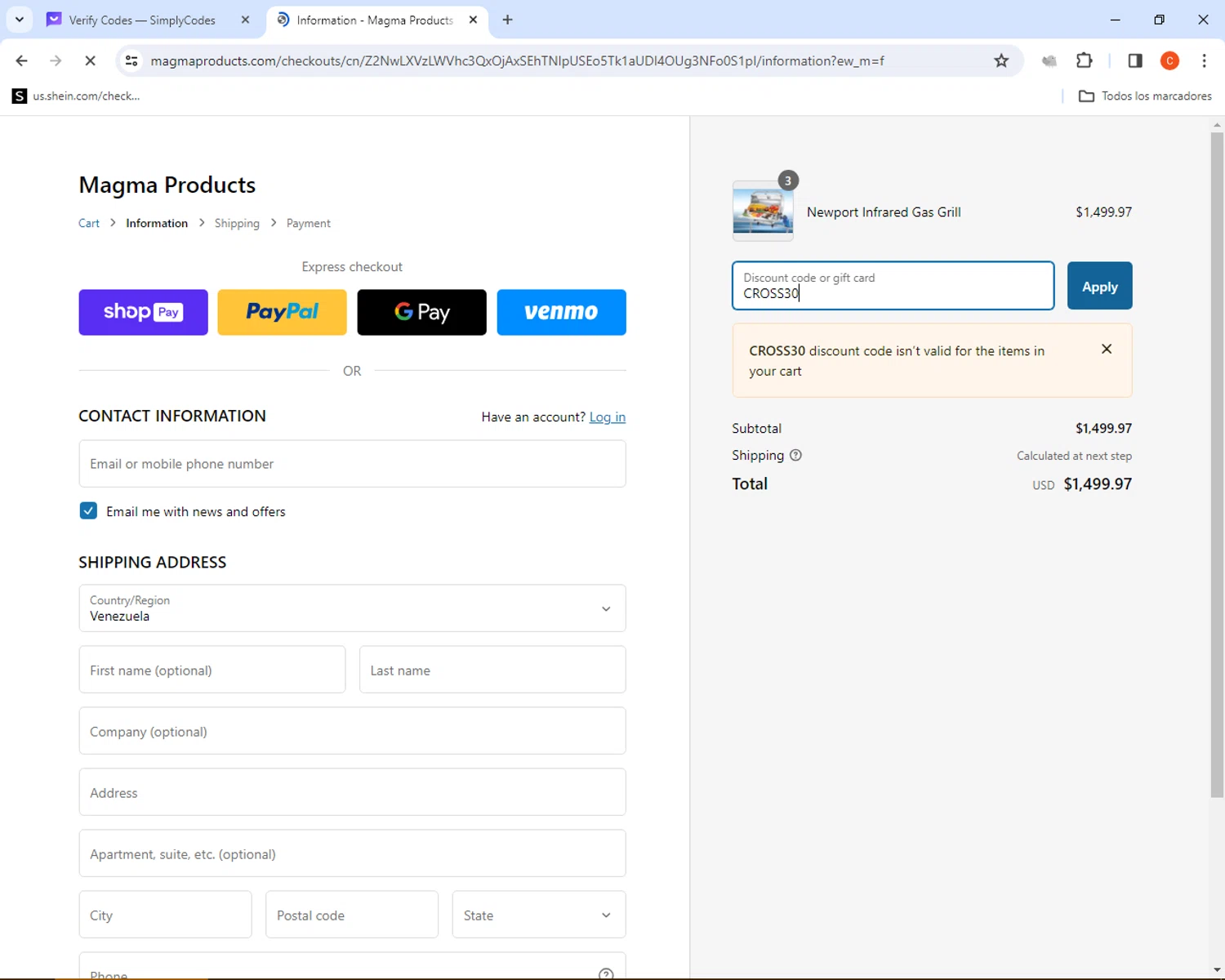Check out with Google Pay
This screenshot has width=1225, height=980.
(421, 312)
